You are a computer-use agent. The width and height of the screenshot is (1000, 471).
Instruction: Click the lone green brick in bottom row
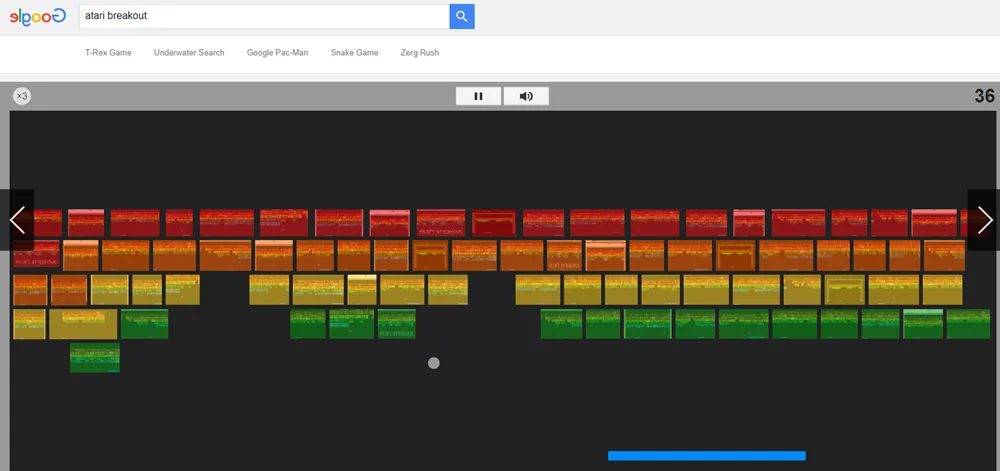coord(95,358)
